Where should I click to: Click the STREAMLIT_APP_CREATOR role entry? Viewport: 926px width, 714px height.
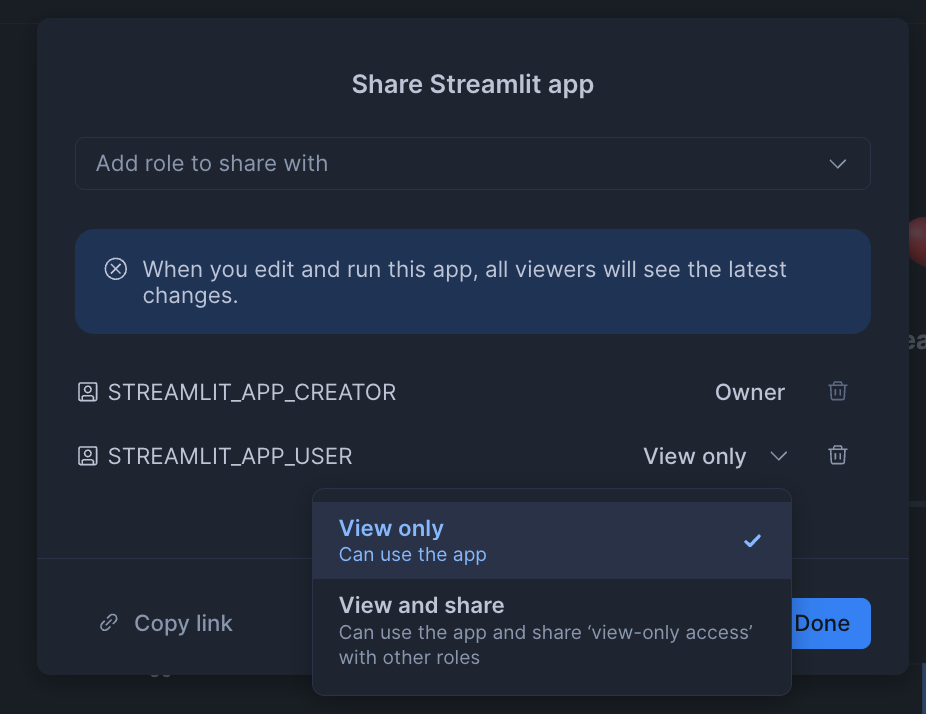pyautogui.click(x=253, y=392)
